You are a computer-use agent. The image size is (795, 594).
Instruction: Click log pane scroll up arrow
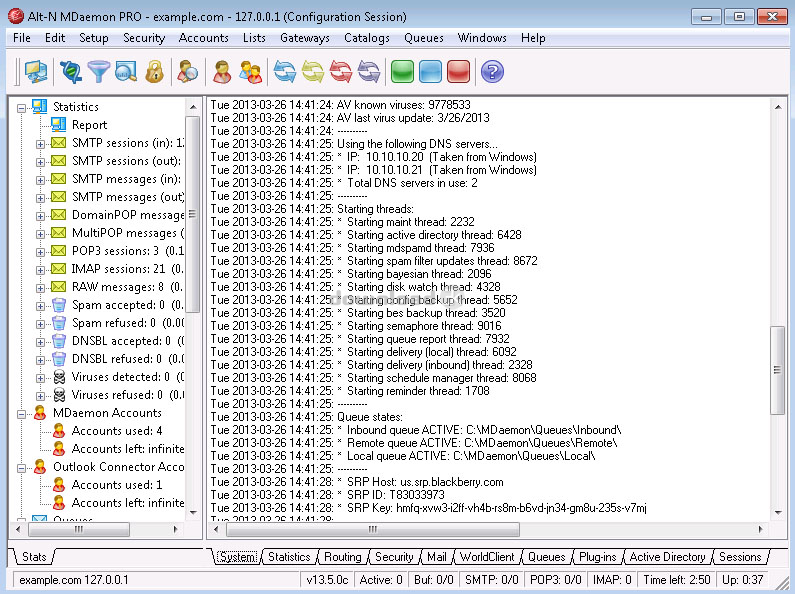click(x=777, y=106)
